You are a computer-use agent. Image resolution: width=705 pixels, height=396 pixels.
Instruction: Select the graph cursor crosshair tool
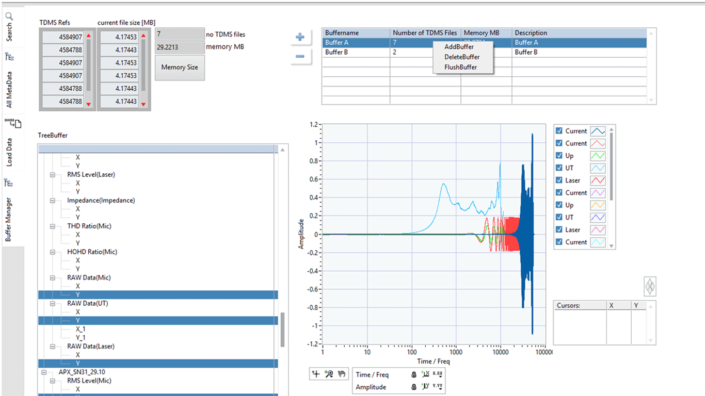coord(316,374)
